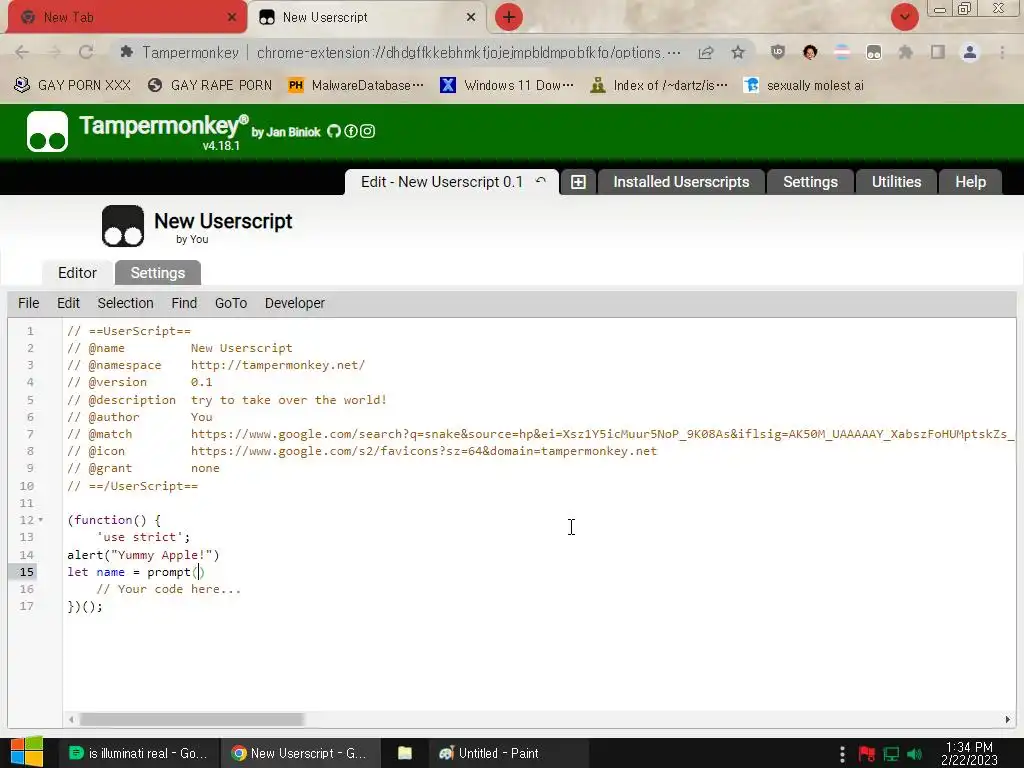This screenshot has width=1024, height=768.
Task: Click the editor scrollbar right arrow
Action: (x=1007, y=720)
